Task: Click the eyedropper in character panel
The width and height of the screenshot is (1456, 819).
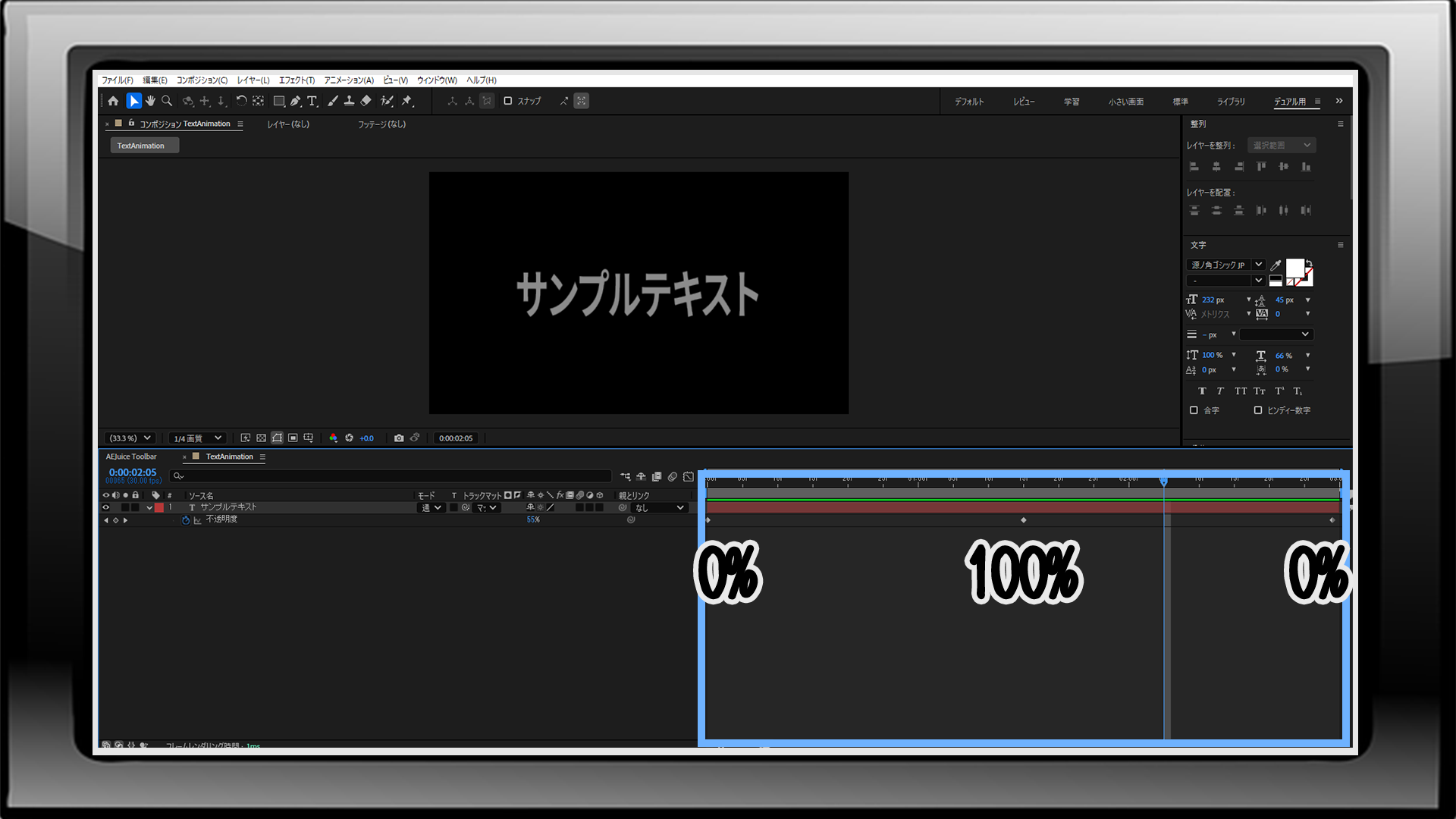Action: pos(1276,265)
